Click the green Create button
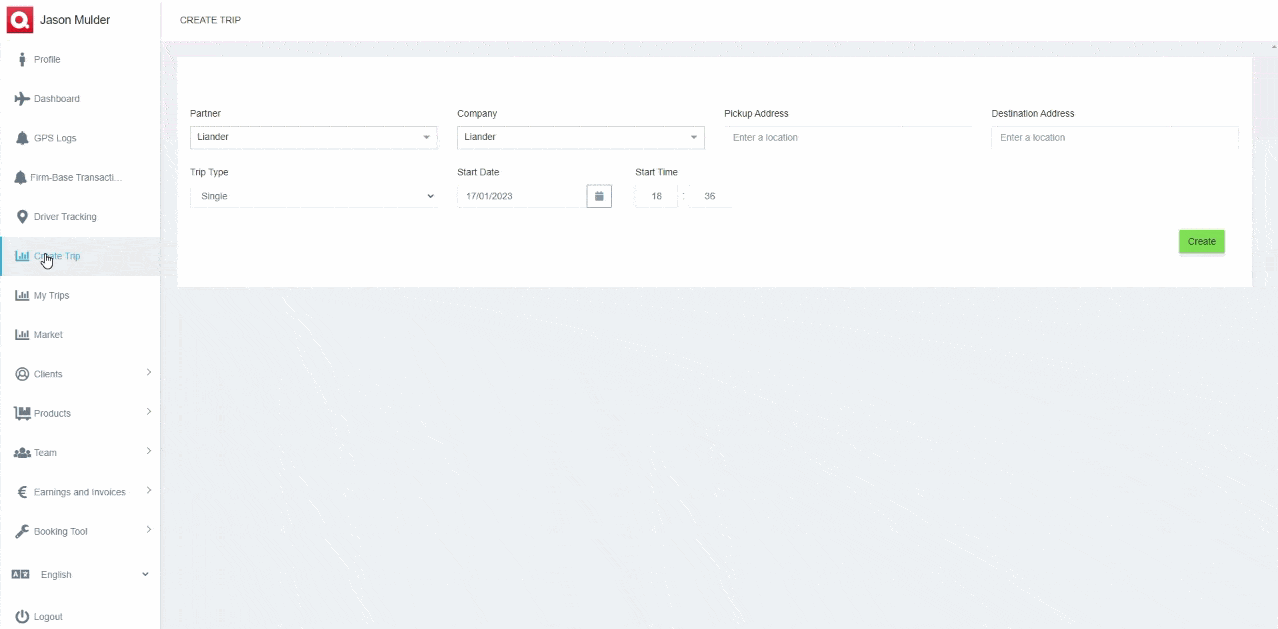 [x=1201, y=241]
